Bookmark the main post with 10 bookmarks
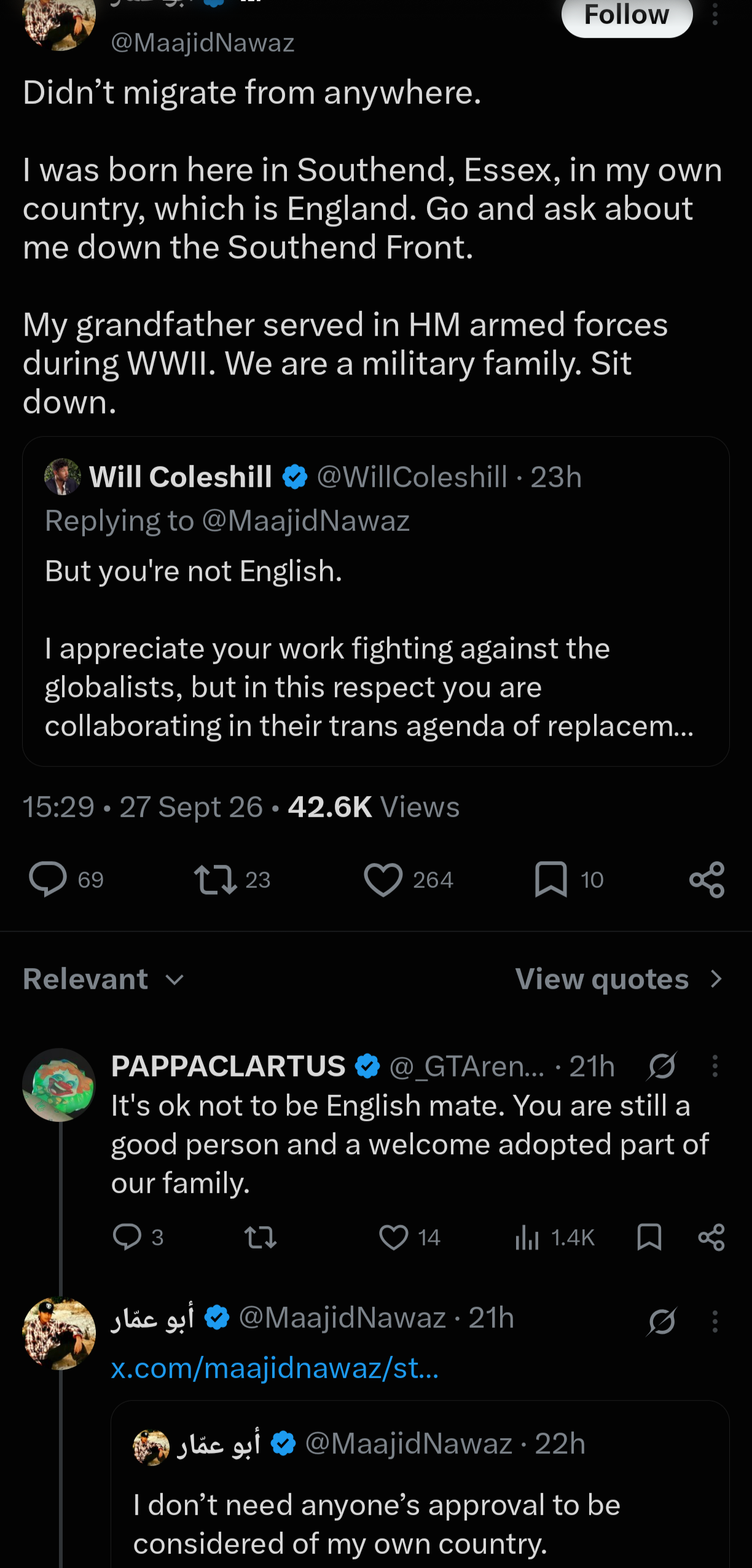The image size is (752, 1568). coord(551,880)
